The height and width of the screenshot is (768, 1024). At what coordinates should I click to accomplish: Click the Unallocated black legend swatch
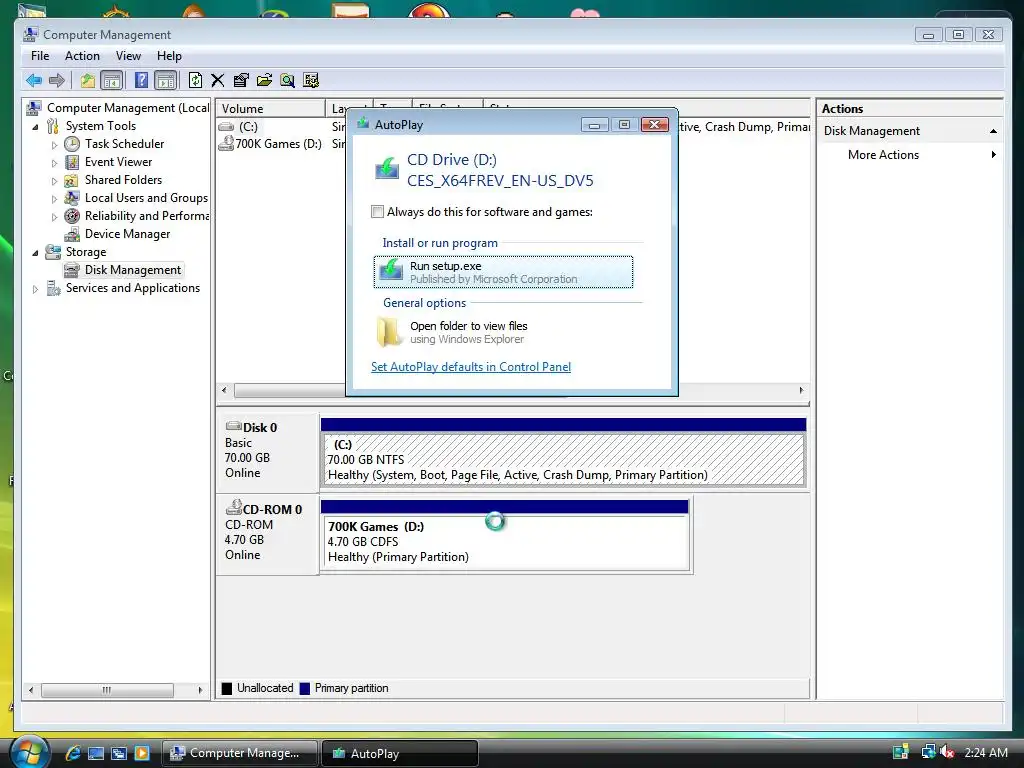pos(227,688)
